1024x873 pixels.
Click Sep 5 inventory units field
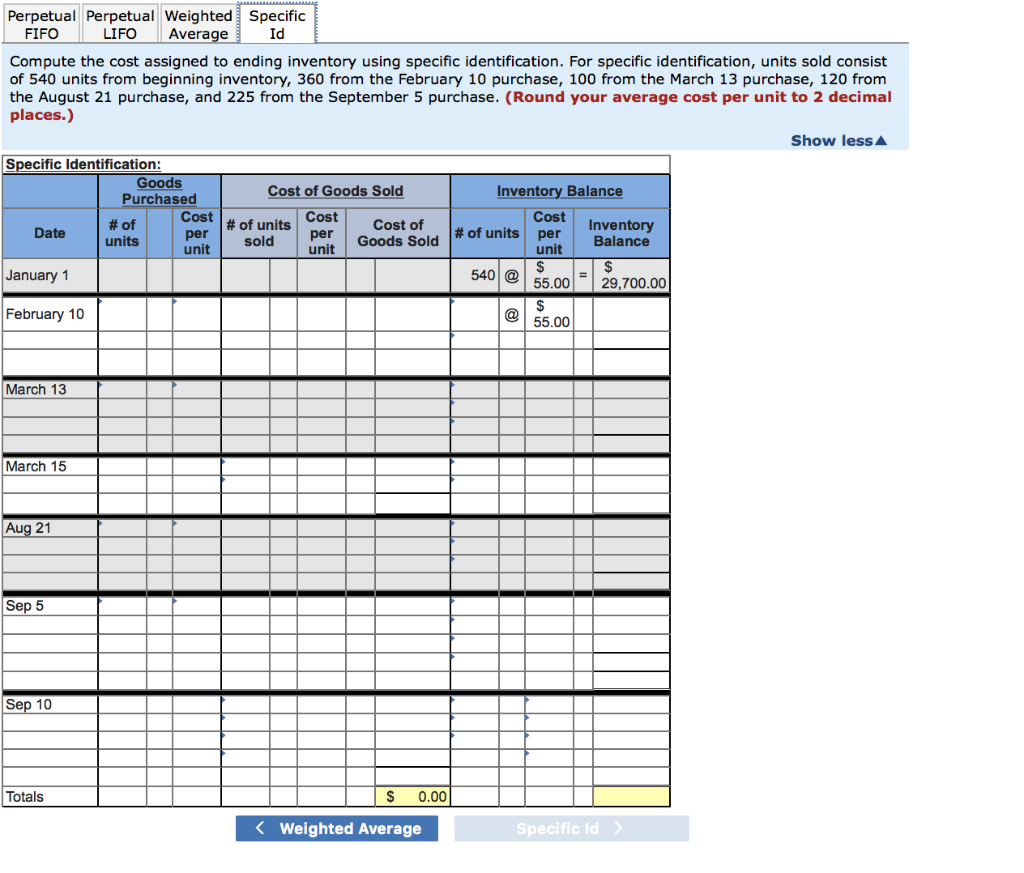[475, 606]
